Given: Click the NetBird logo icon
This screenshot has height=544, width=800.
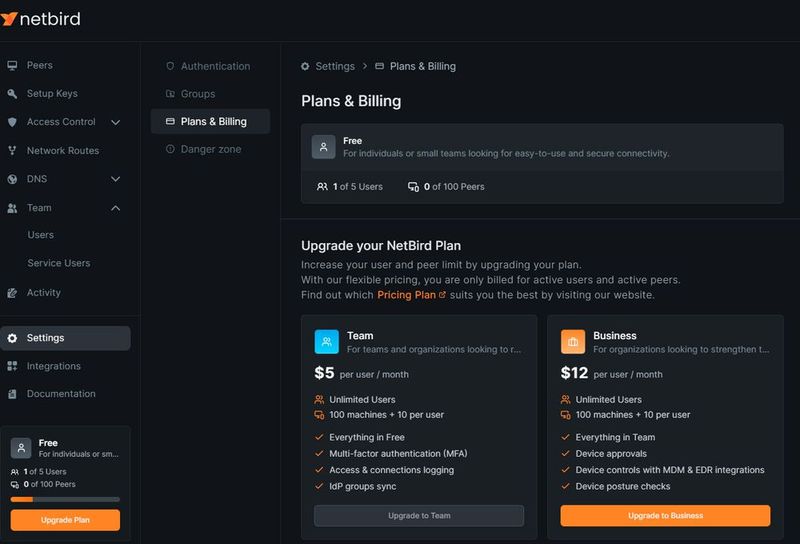Looking at the screenshot, I should click(x=10, y=19).
